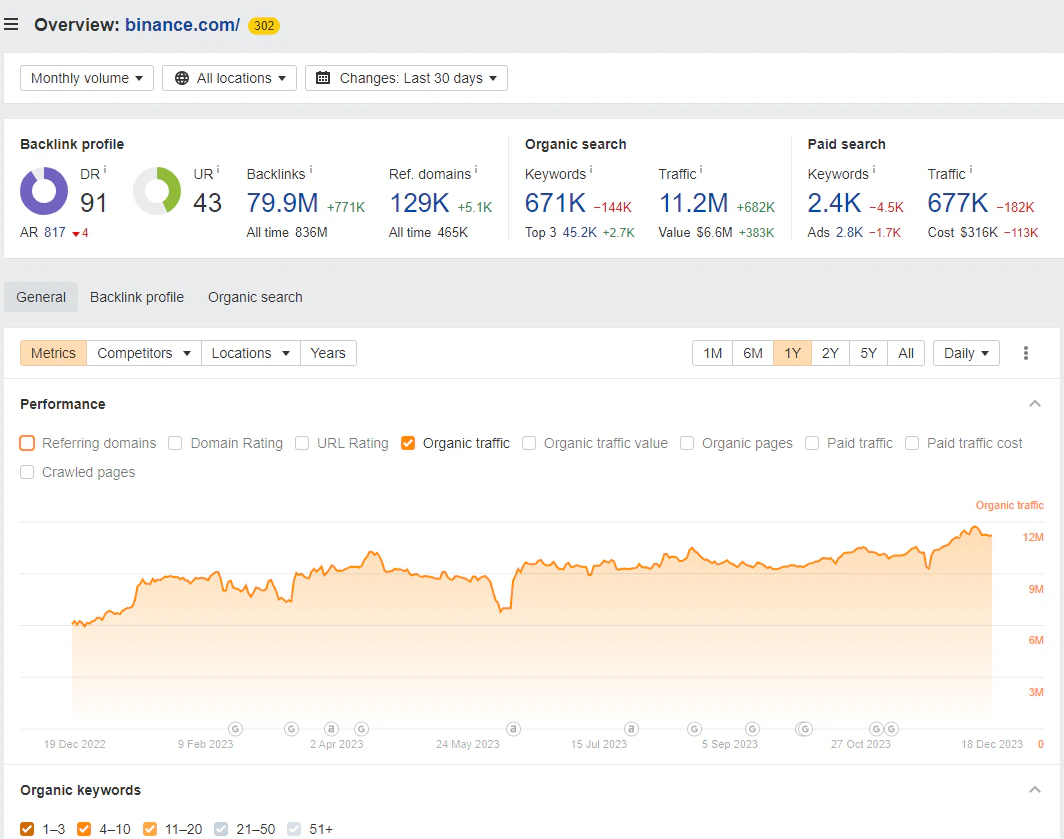Click the info icon next to DR

(104, 169)
